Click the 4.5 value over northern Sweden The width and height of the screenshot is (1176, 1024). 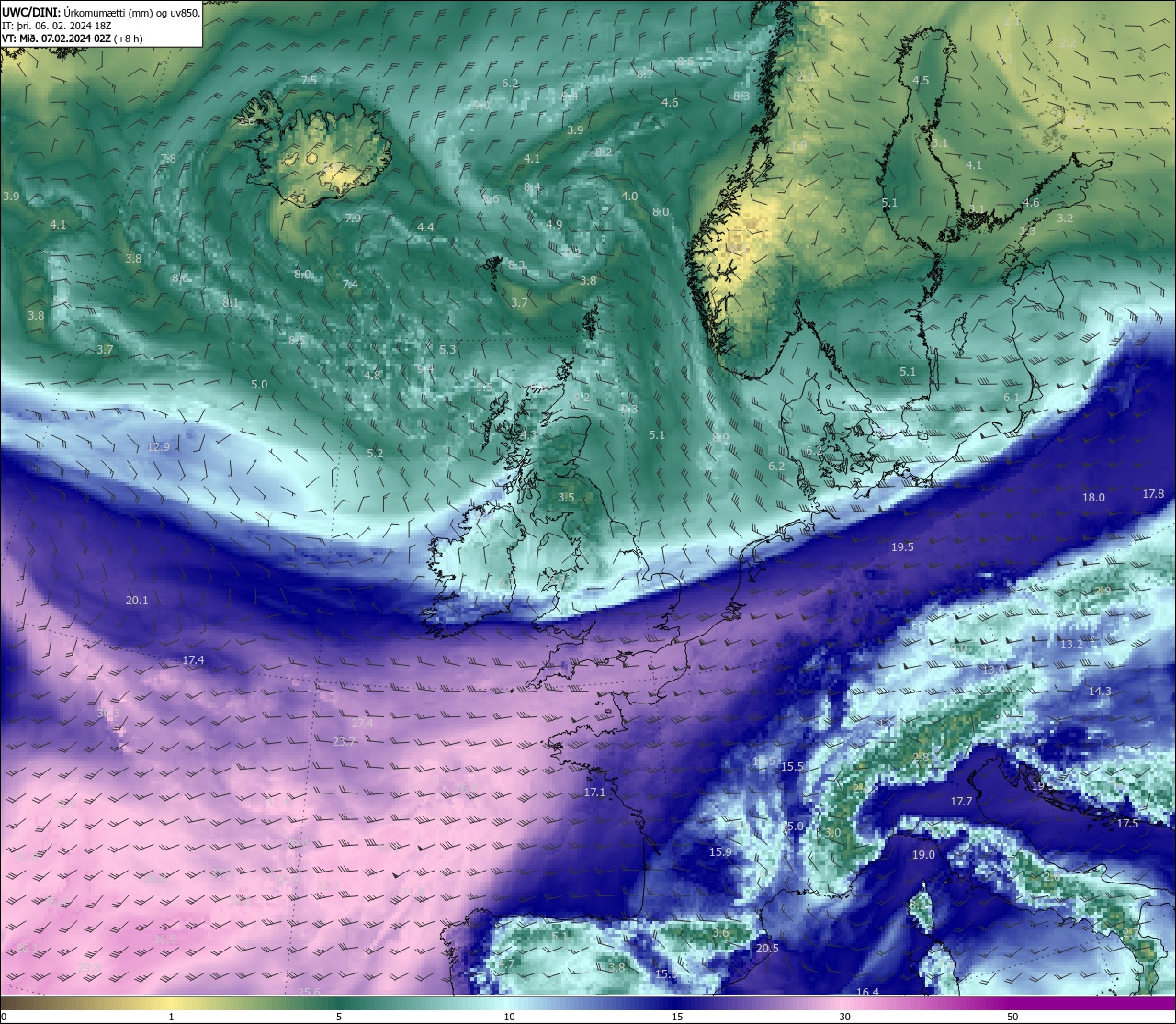click(921, 80)
